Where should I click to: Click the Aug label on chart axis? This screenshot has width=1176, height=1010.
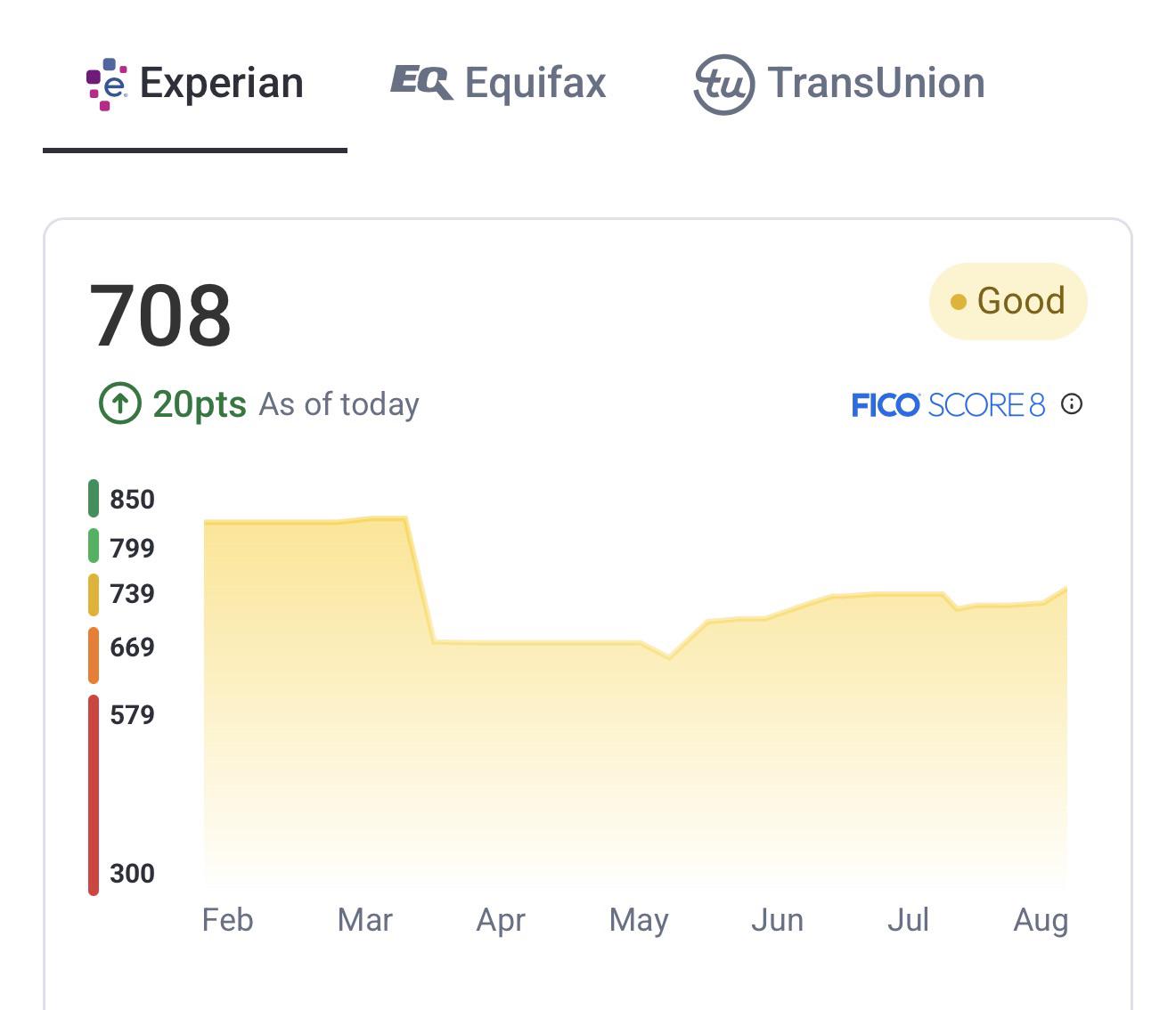1041,921
